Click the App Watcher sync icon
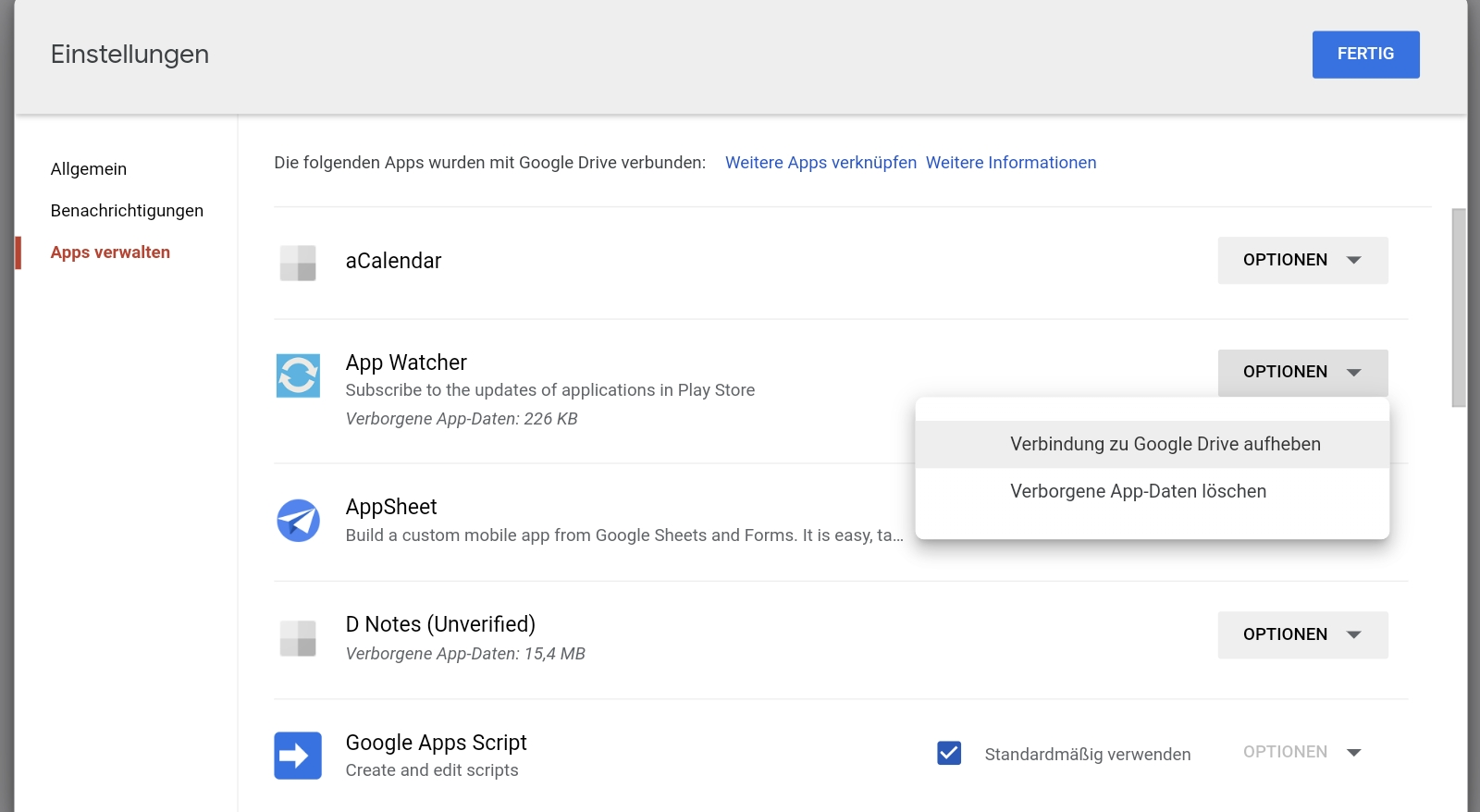This screenshot has width=1480, height=812. click(x=298, y=375)
